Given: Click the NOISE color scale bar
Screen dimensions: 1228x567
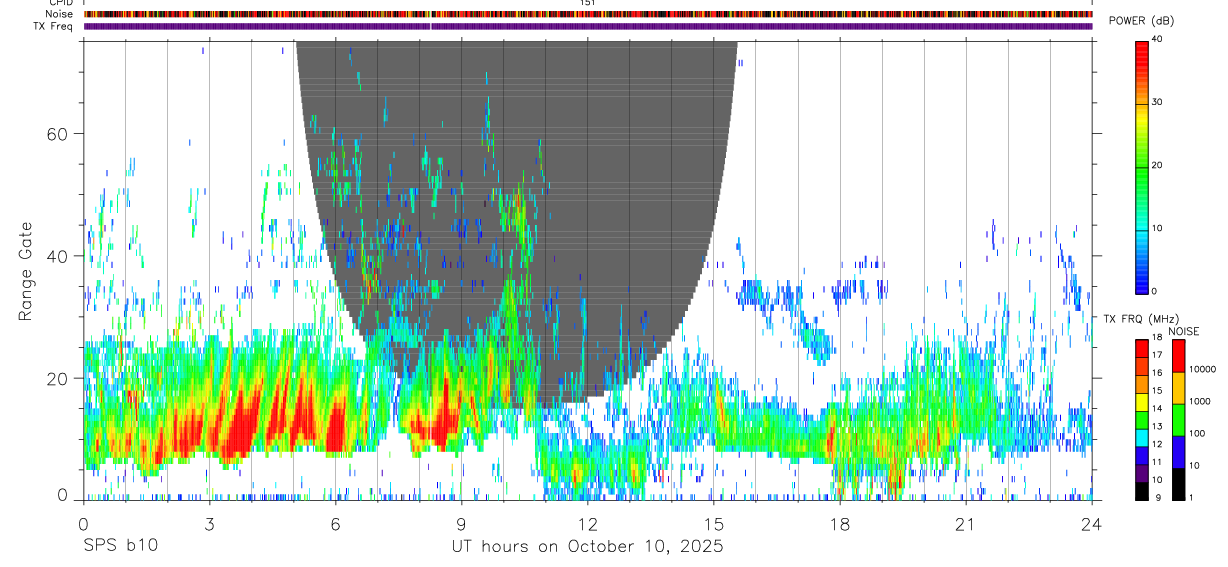Looking at the screenshot, I should [1178, 420].
